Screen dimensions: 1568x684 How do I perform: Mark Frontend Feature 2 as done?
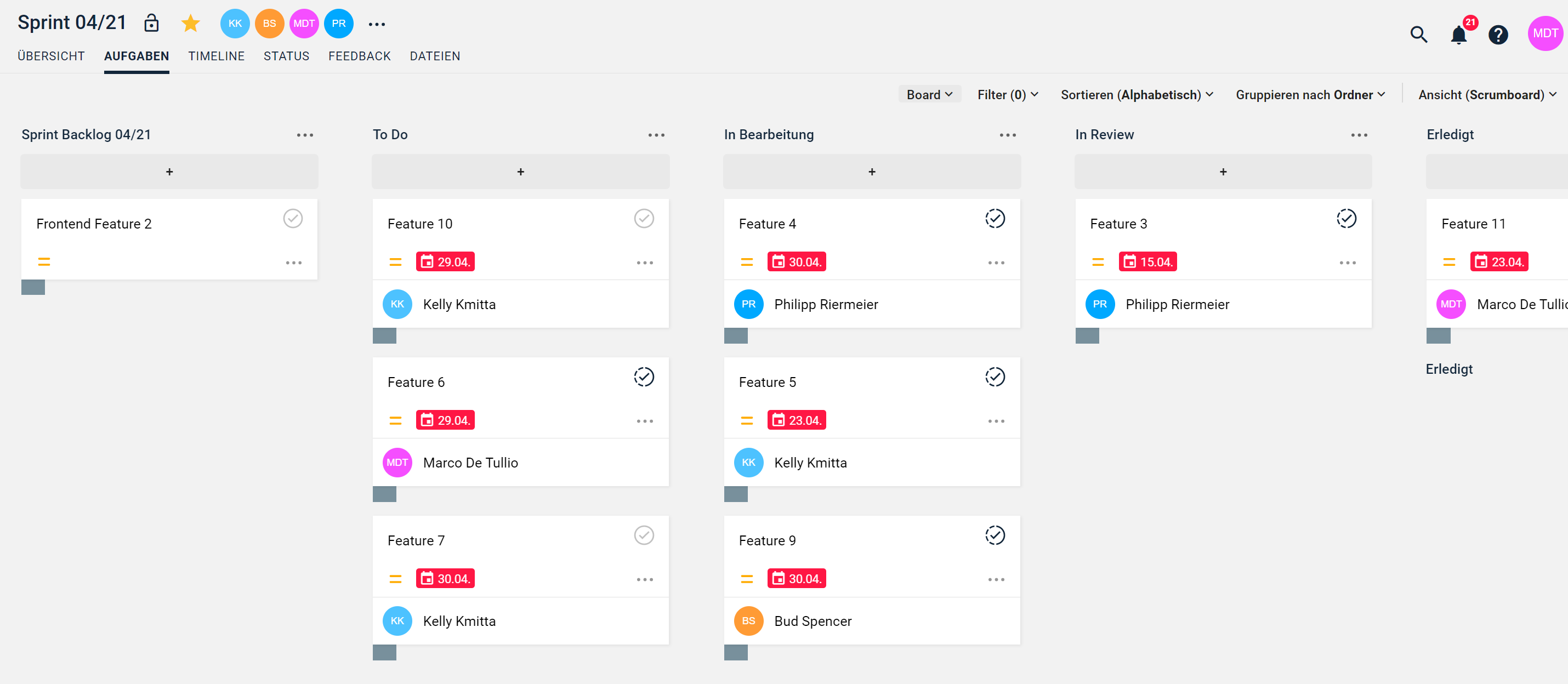[293, 219]
